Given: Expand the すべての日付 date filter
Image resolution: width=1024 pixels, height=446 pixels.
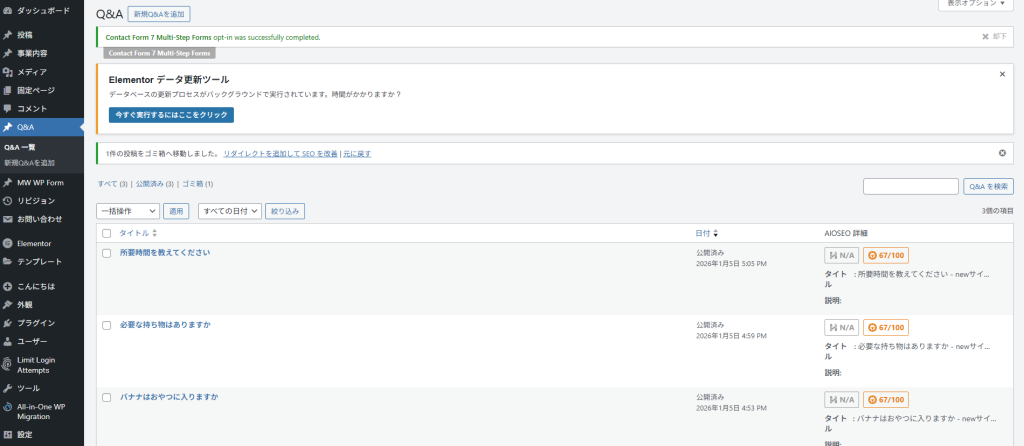Looking at the screenshot, I should tap(230, 211).
